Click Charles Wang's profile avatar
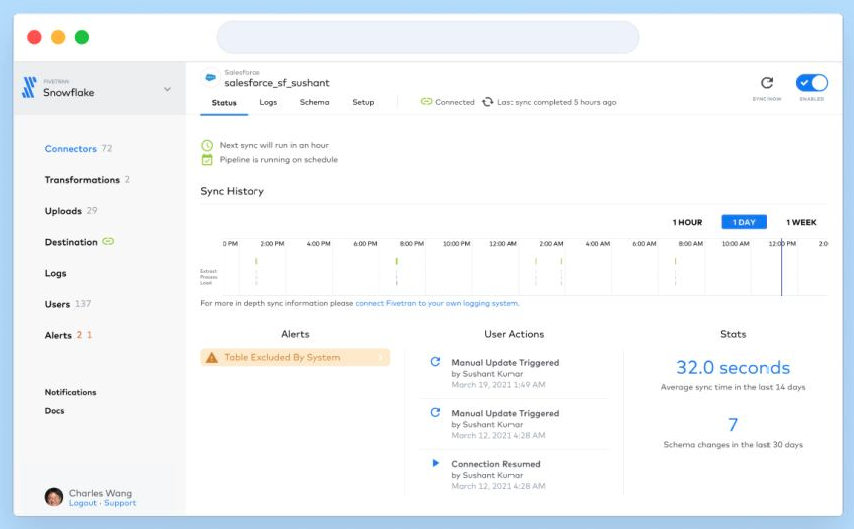854x529 pixels. 54,497
